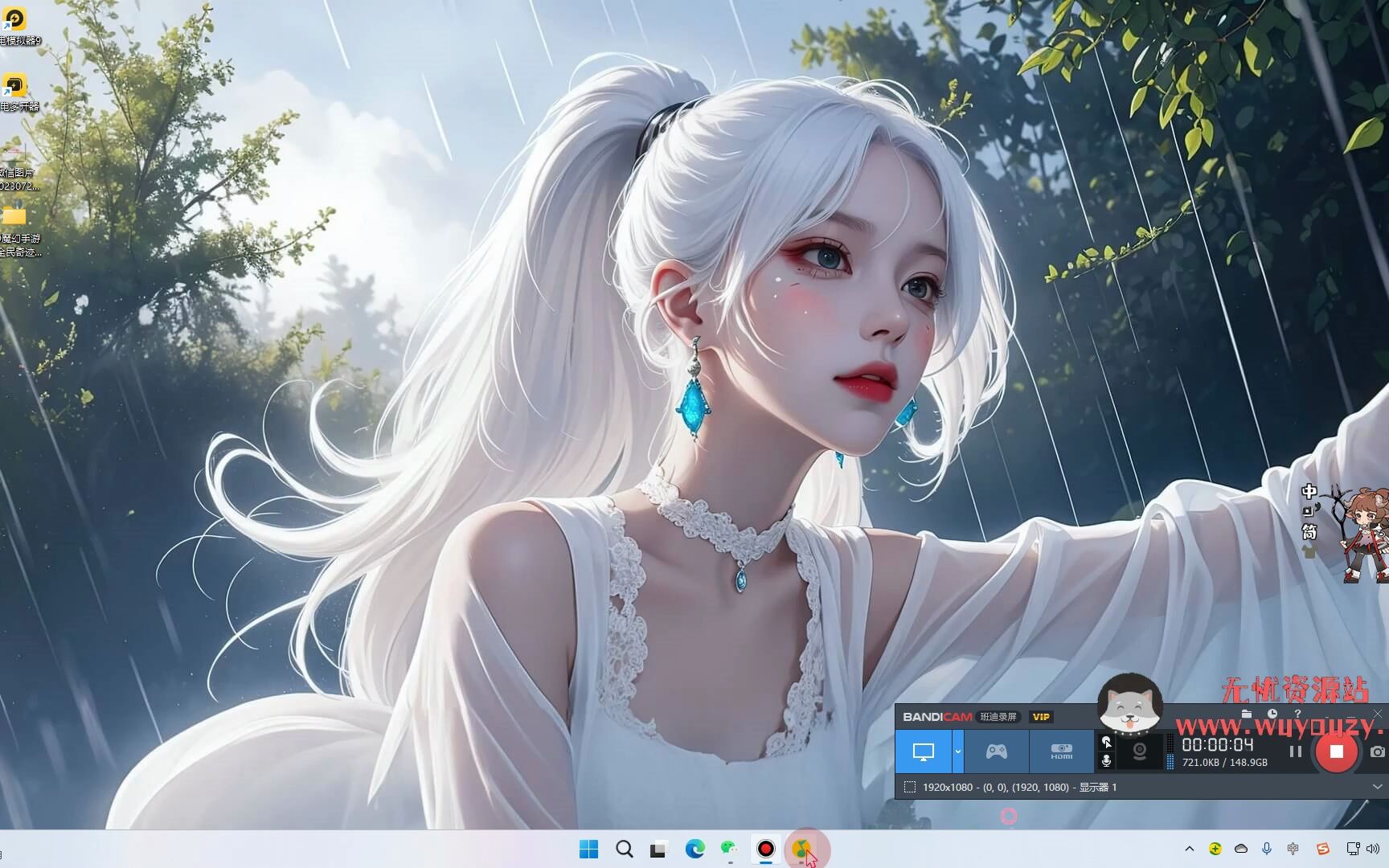Toggle microphone recording in Bandicam
1389x868 pixels.
(x=1106, y=760)
